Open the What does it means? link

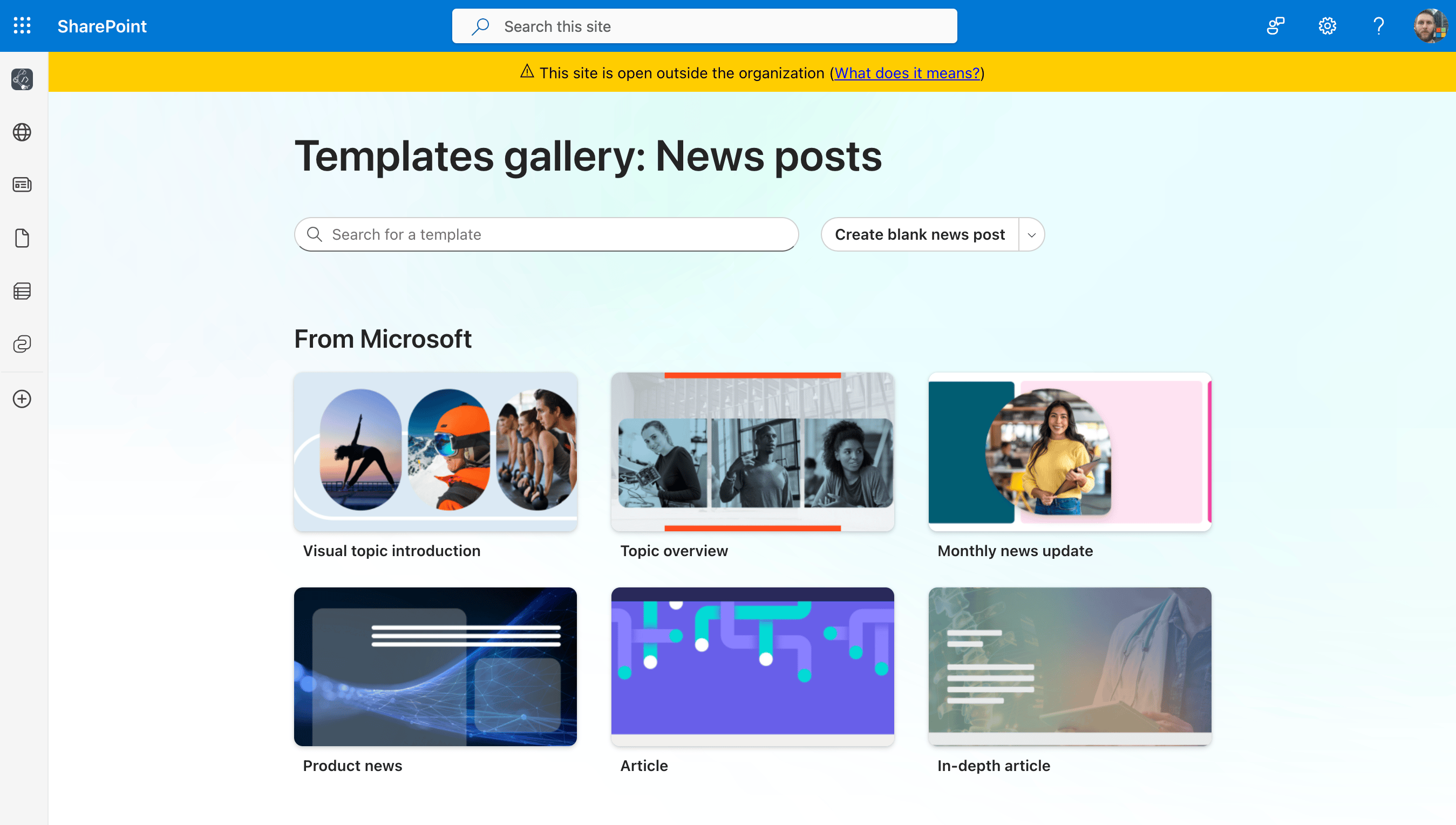tap(907, 73)
